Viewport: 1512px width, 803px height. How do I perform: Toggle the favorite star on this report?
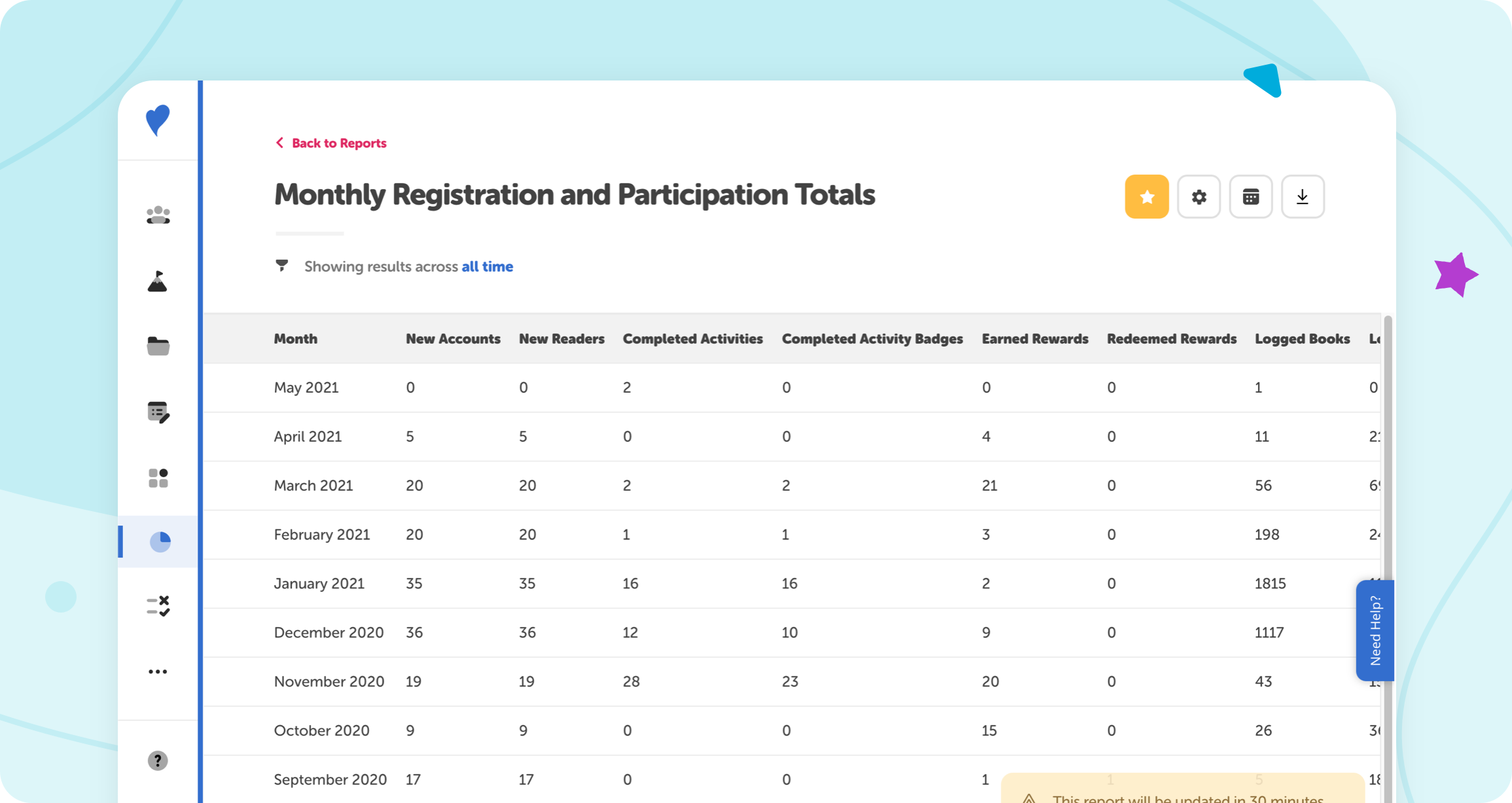point(1146,196)
